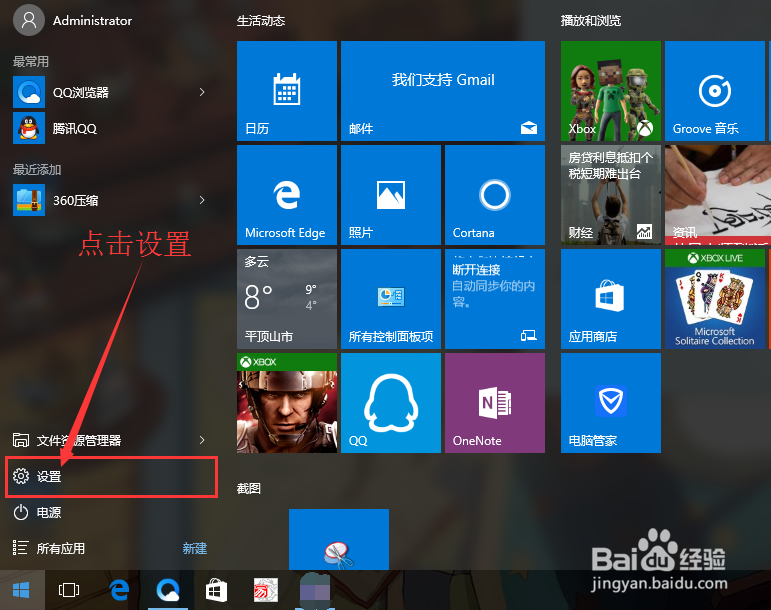
Task: Open the Xbox soldier game tile
Action: click(287, 403)
